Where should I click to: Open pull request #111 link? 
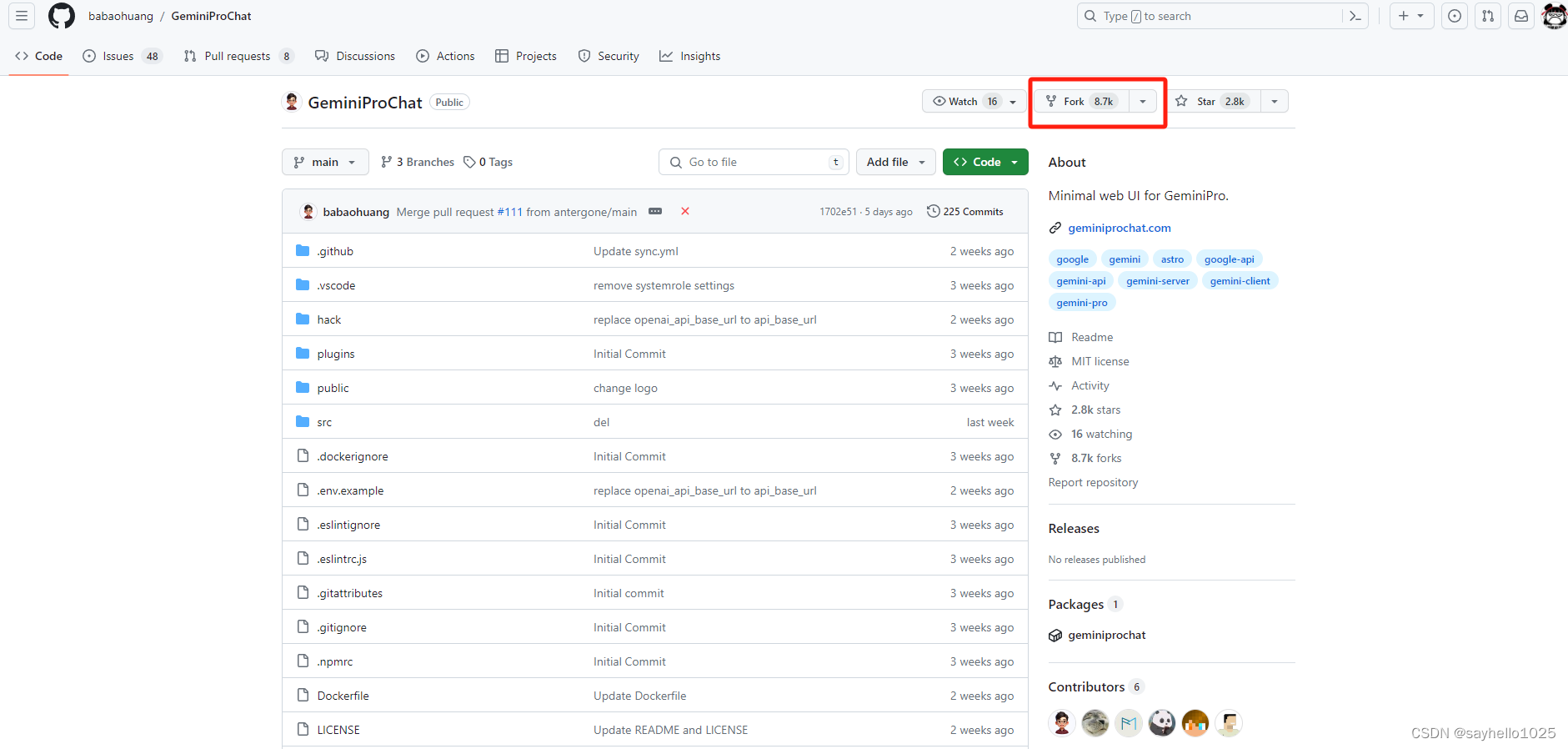[x=509, y=212]
